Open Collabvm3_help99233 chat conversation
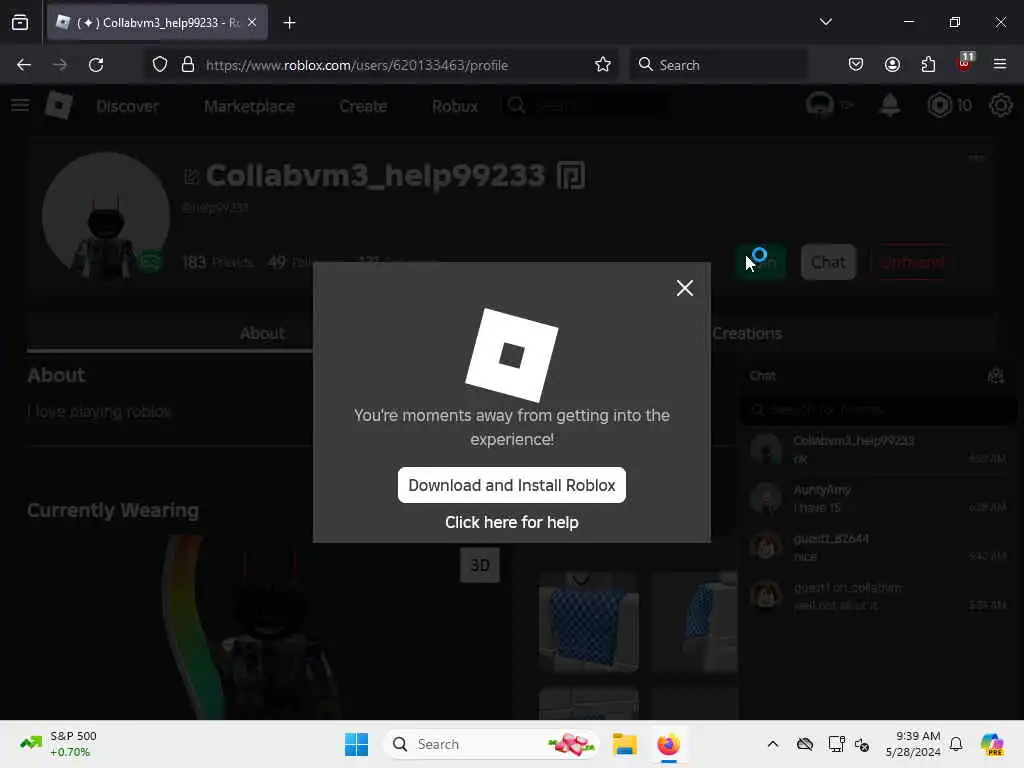This screenshot has height=768, width=1024. [877, 449]
